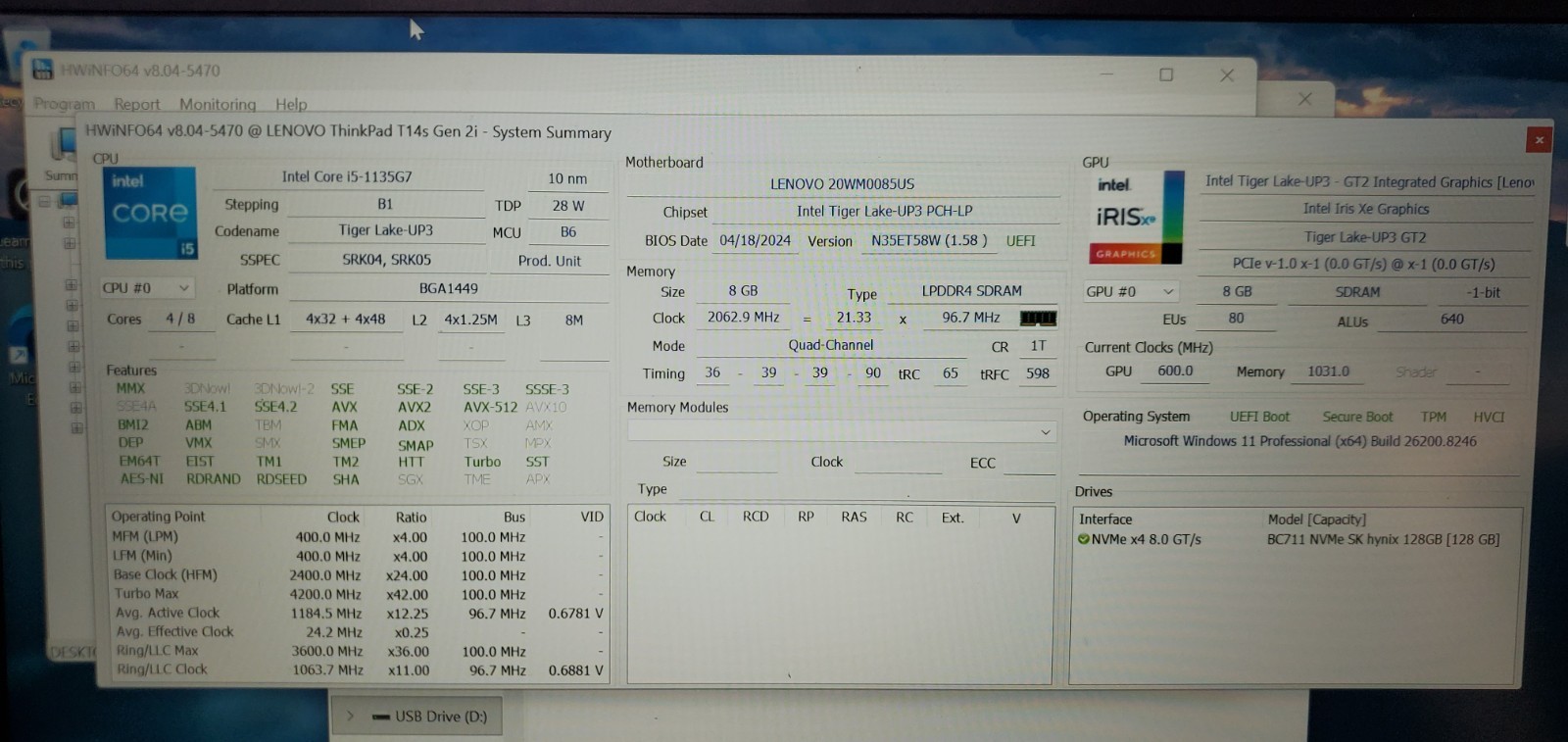Click the GPU memory clock 1031.0 value
The image size is (1568, 742).
point(1328,371)
